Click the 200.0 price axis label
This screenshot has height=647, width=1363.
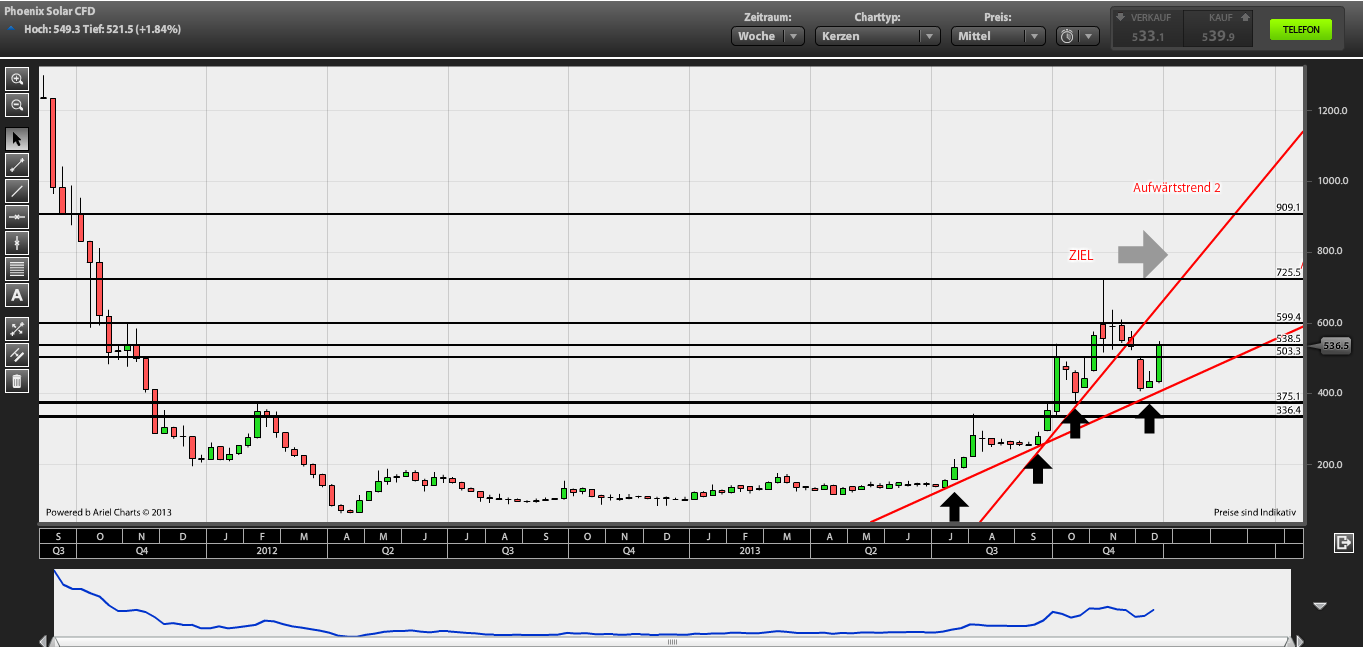[1331, 465]
